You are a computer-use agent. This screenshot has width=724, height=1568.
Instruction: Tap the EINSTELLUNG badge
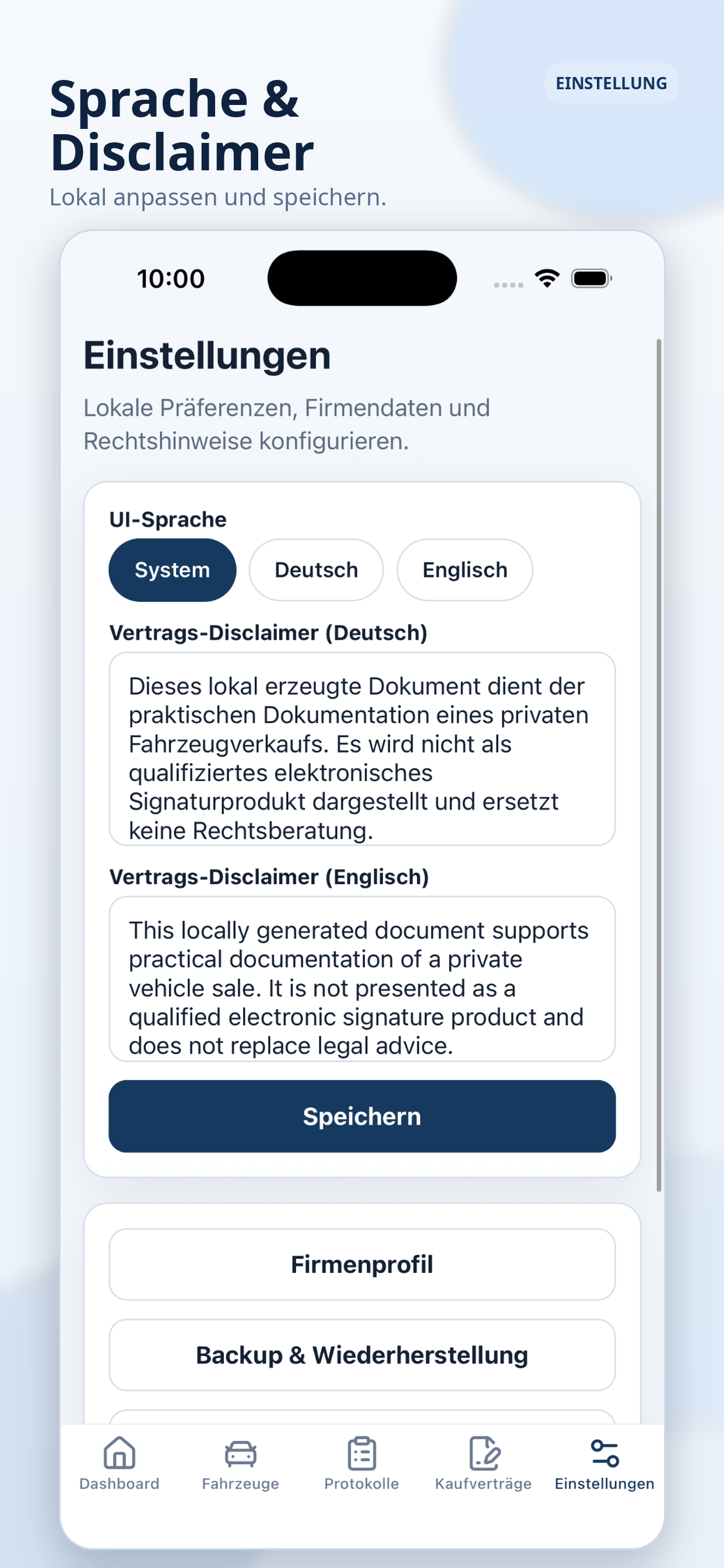coord(611,83)
